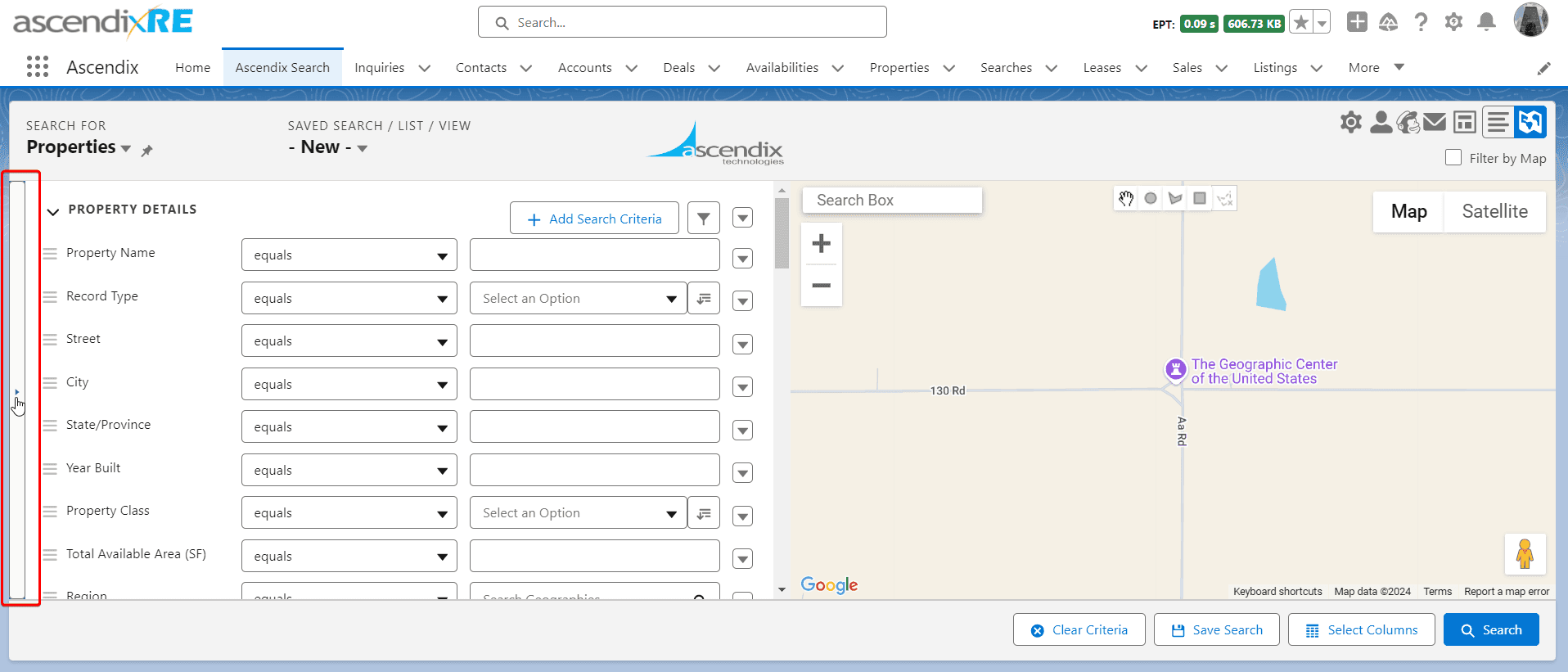1568x672 pixels.
Task: Click the global Search field
Action: pos(682,22)
